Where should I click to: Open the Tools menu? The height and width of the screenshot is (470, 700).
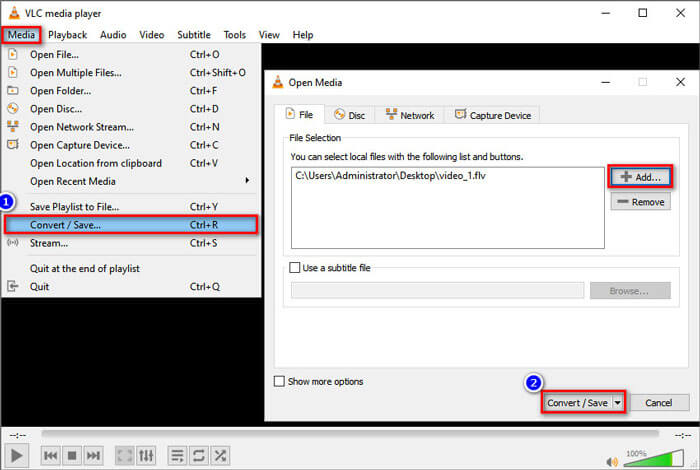click(235, 35)
